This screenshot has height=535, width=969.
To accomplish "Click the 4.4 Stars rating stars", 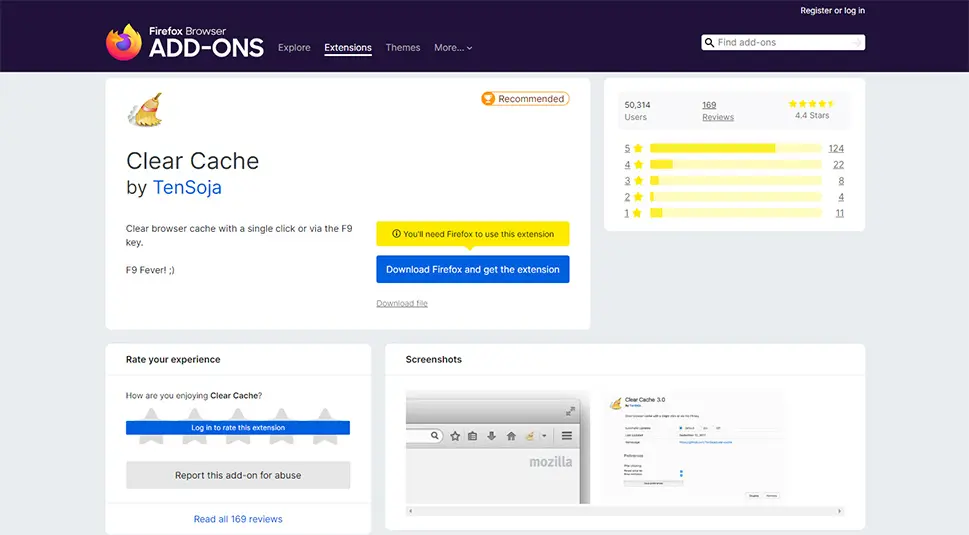I will (811, 104).
